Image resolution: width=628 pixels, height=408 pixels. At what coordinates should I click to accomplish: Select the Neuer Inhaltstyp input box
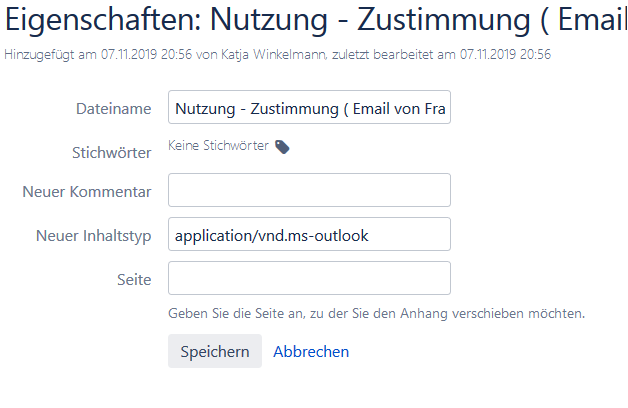click(309, 234)
